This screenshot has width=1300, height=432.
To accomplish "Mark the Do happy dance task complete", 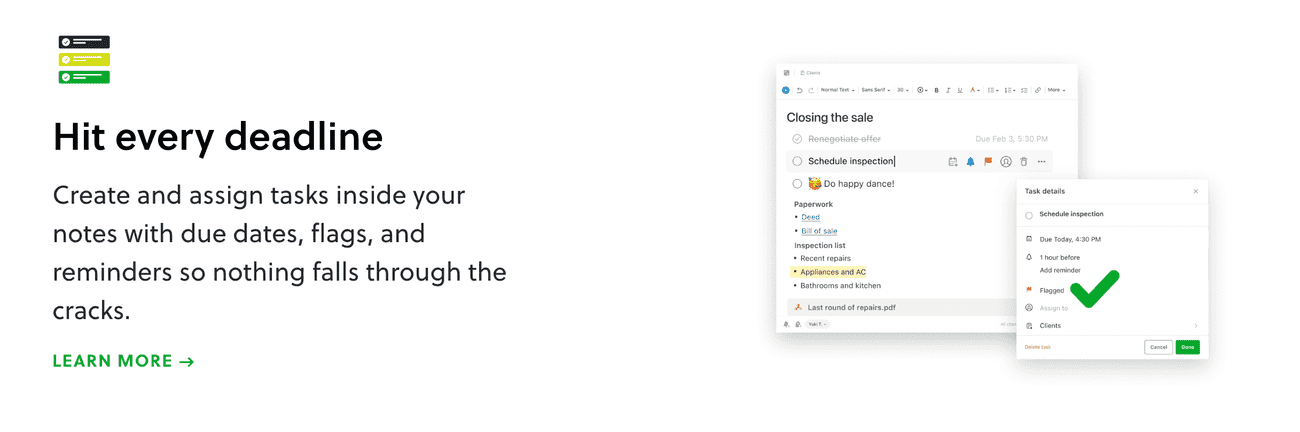I will tap(797, 184).
